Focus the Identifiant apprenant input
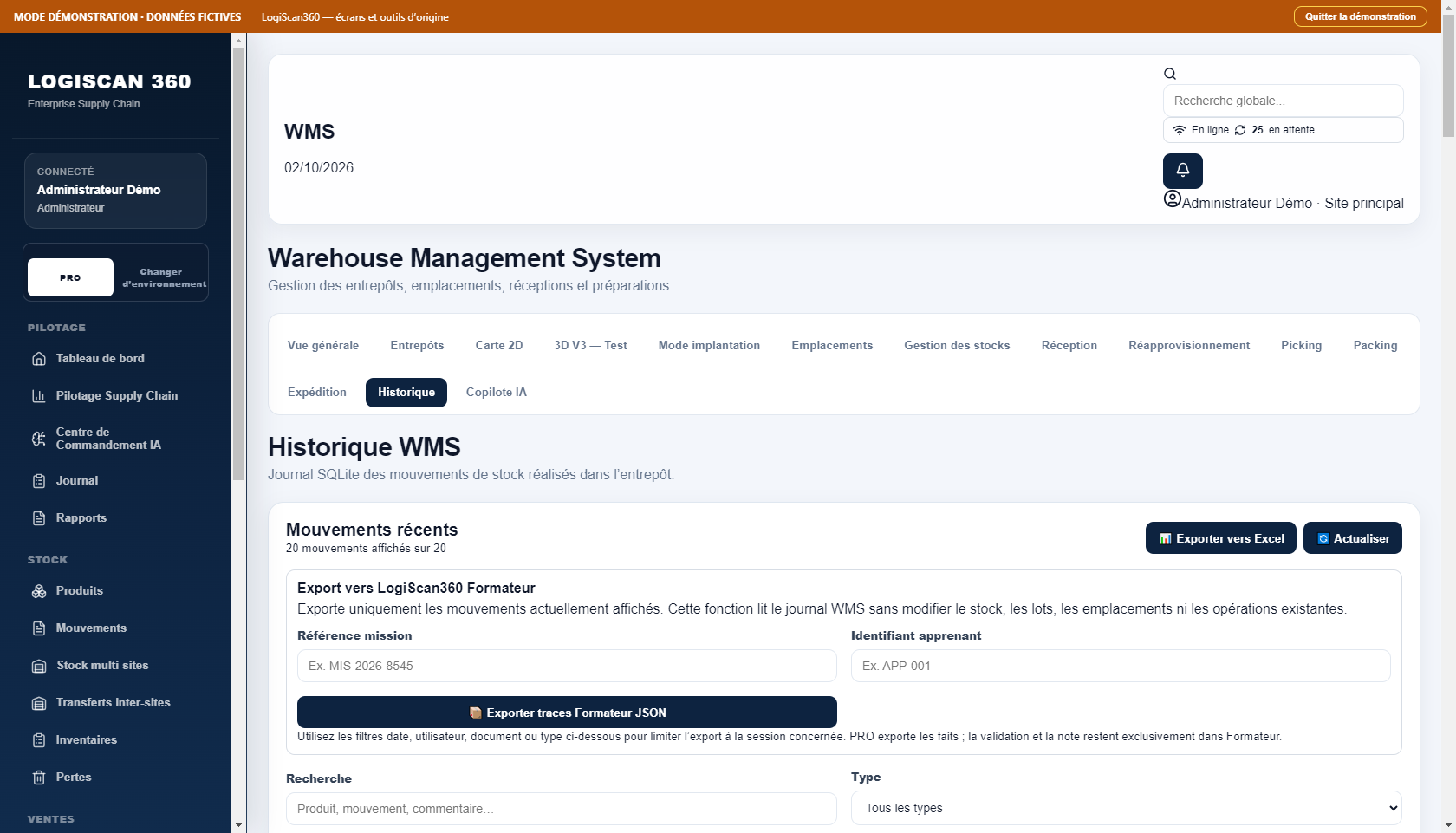The height and width of the screenshot is (833, 1456). (1121, 666)
